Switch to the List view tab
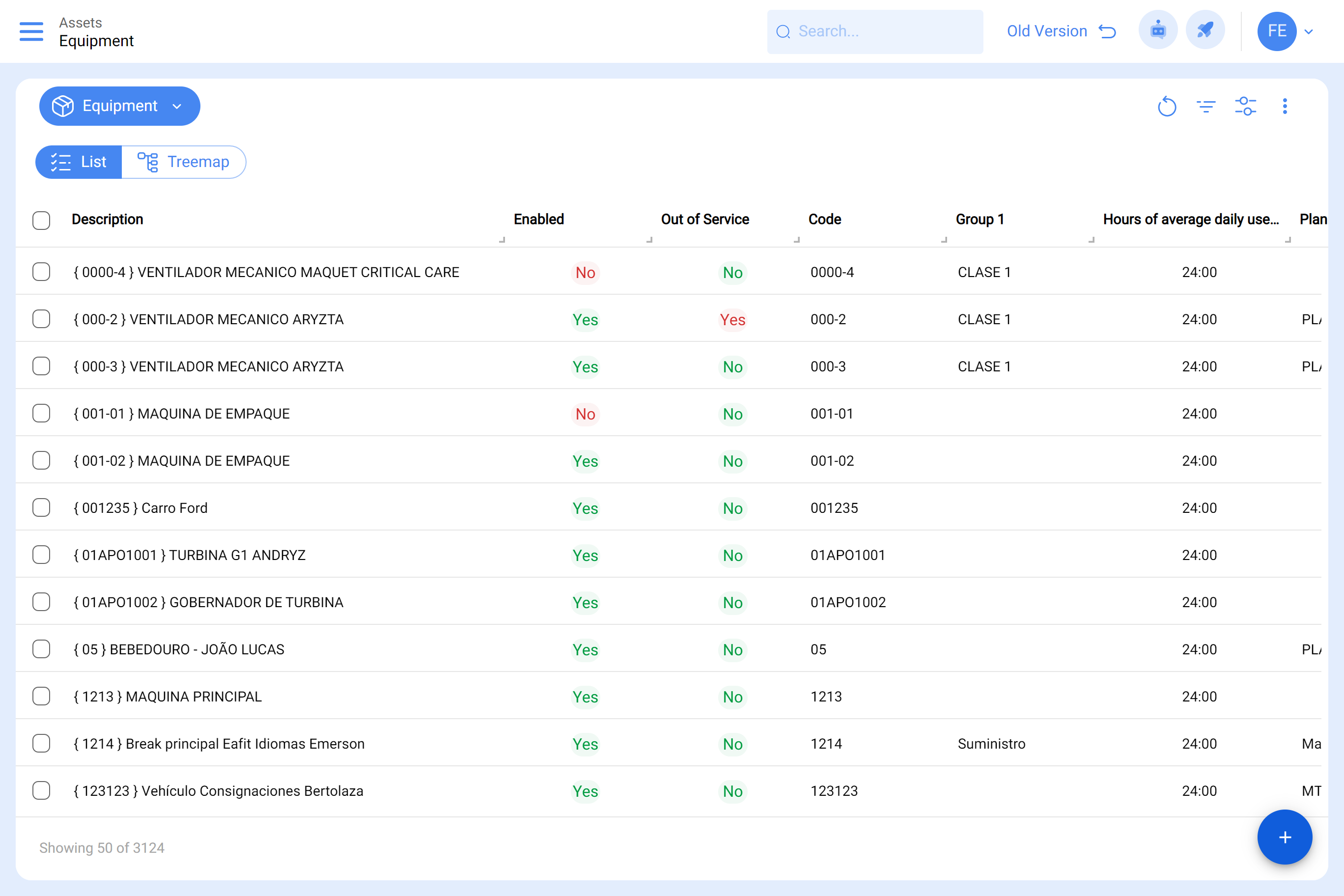The height and width of the screenshot is (896, 1344). tap(78, 162)
